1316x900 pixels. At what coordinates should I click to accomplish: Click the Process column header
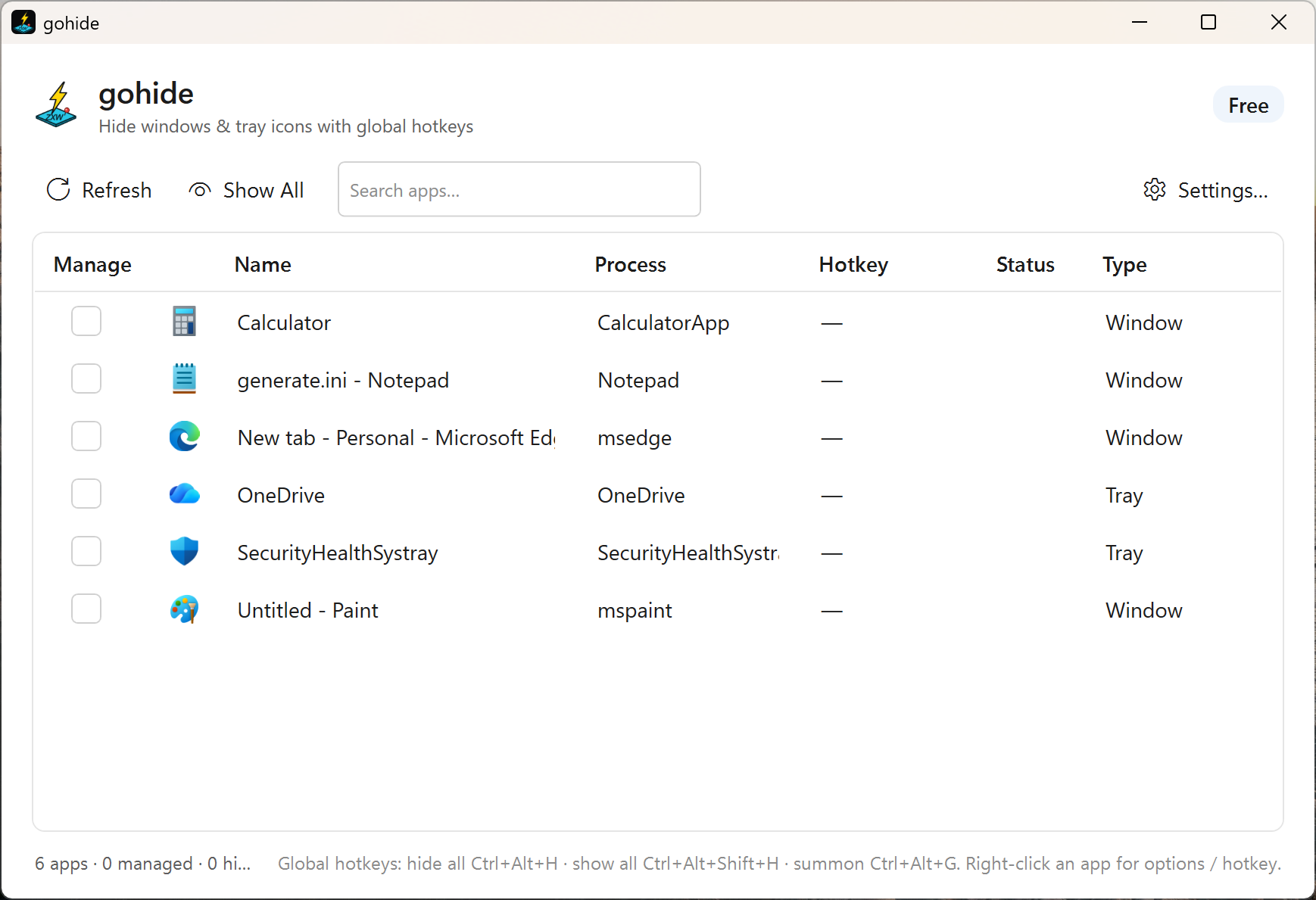pyautogui.click(x=630, y=264)
